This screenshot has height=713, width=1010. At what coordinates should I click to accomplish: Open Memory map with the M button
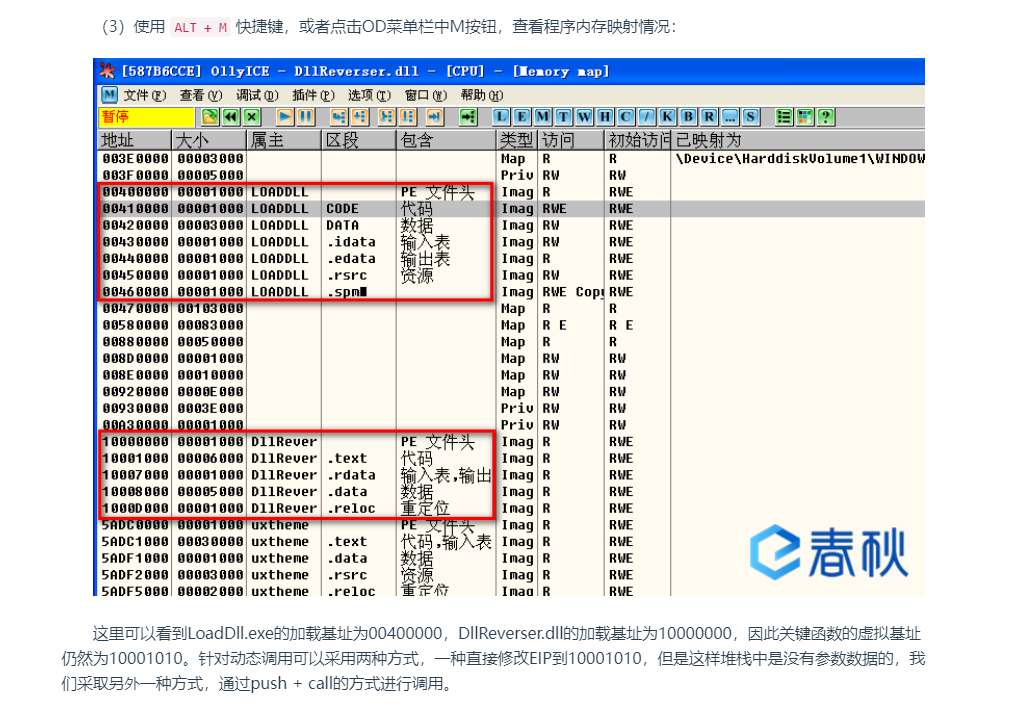coord(541,117)
